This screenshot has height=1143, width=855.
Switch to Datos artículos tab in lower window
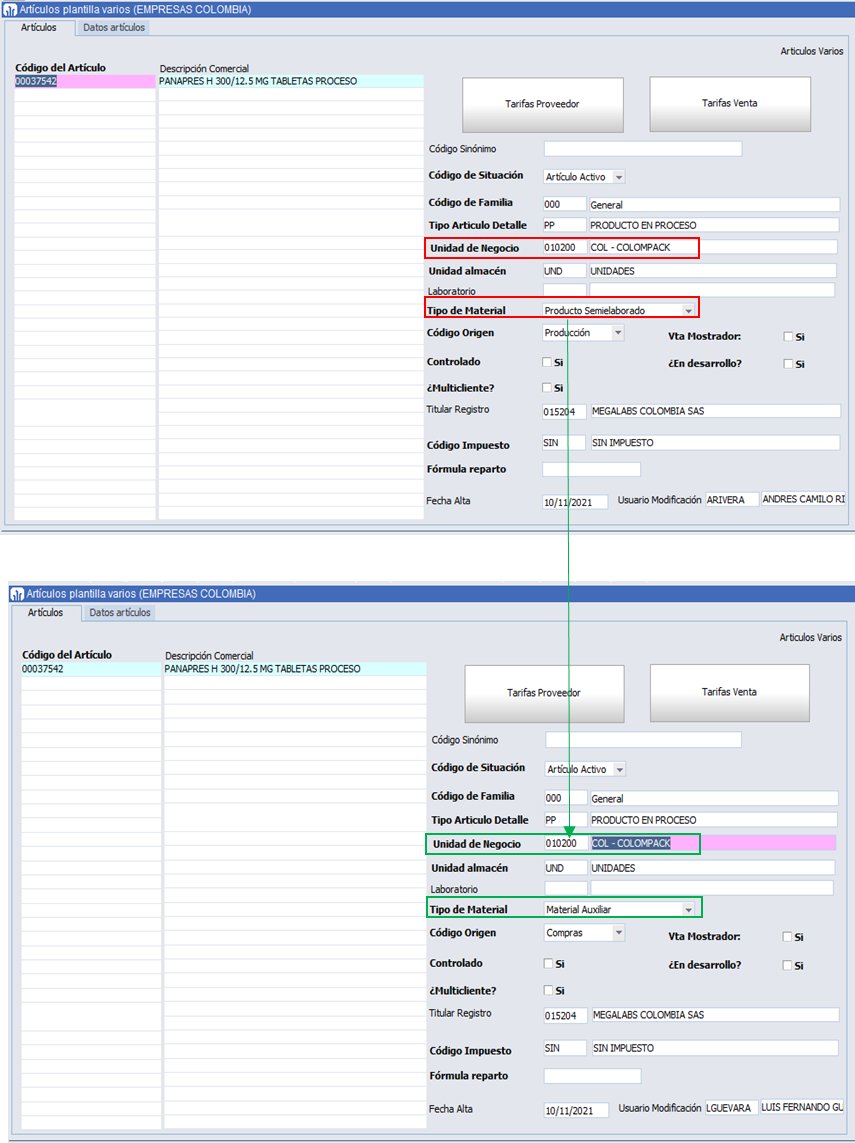(x=120, y=613)
